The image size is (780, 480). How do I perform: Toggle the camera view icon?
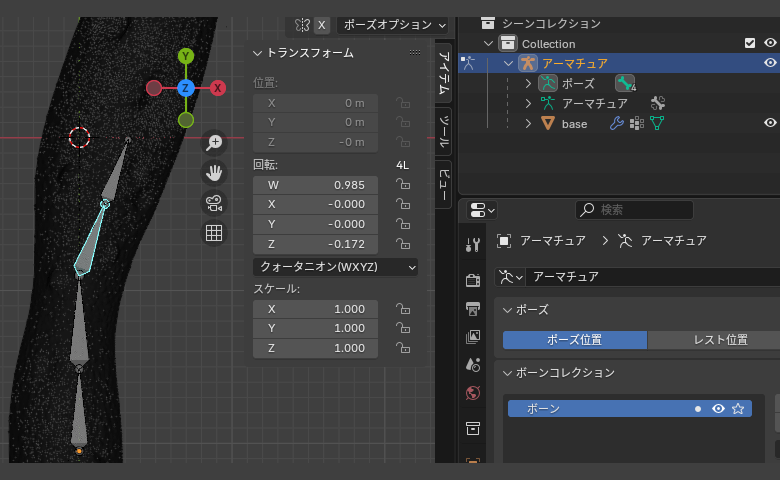pyautogui.click(x=213, y=203)
